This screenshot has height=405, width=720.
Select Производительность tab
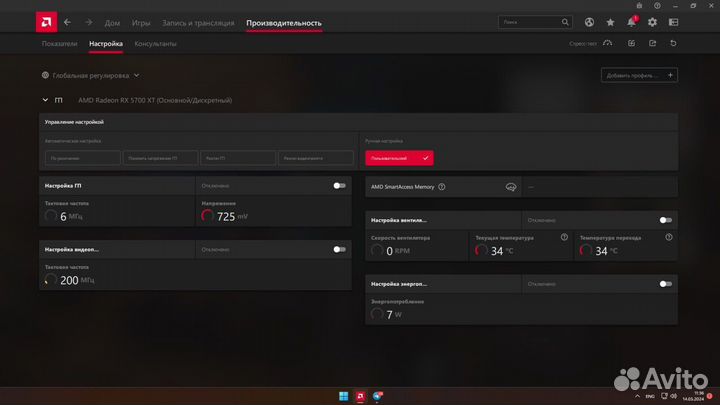284,22
